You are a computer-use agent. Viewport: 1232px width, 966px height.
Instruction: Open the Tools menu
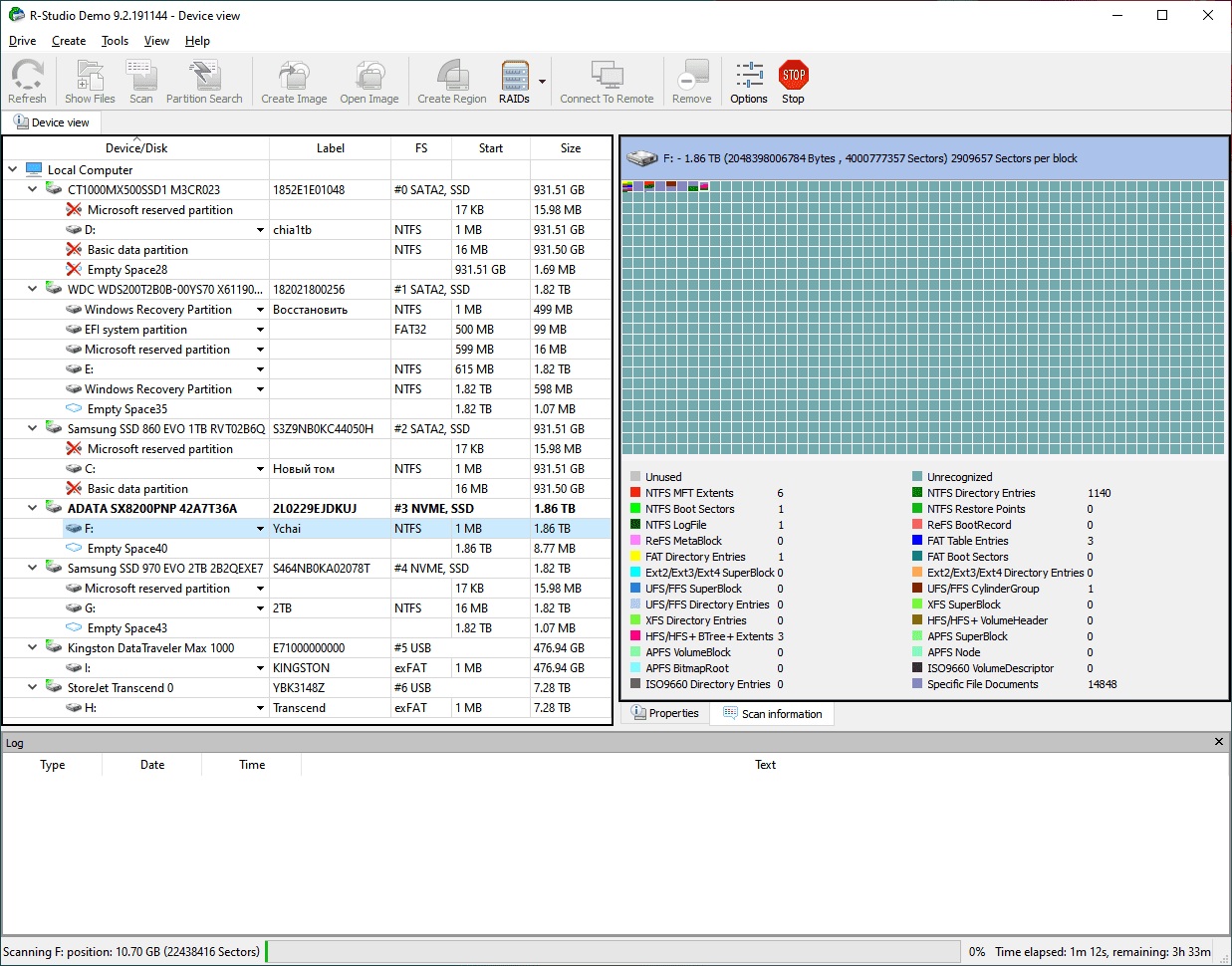(x=115, y=41)
